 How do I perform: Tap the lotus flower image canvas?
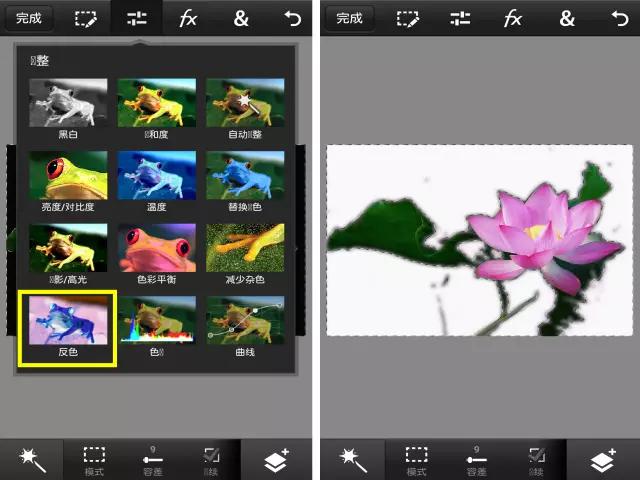click(480, 240)
